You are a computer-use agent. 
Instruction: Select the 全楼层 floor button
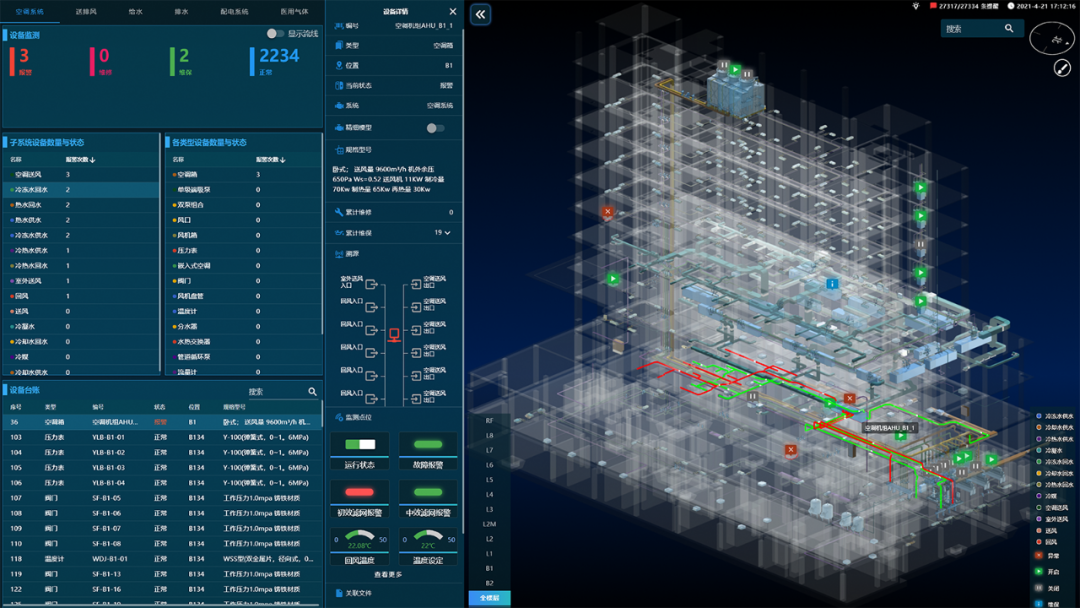(489, 598)
